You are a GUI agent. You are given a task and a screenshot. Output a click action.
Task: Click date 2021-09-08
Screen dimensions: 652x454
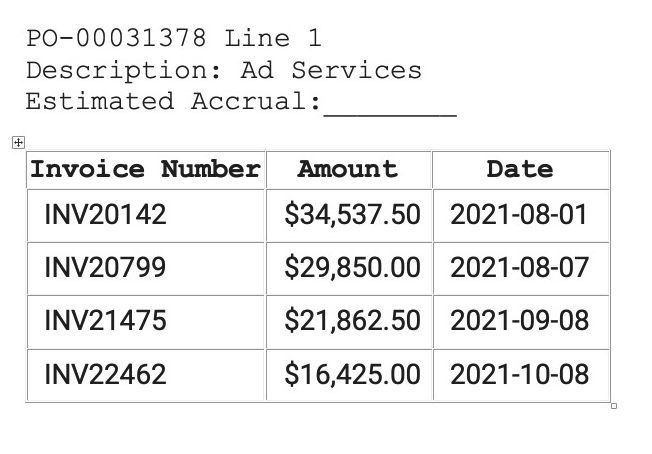[519, 321]
